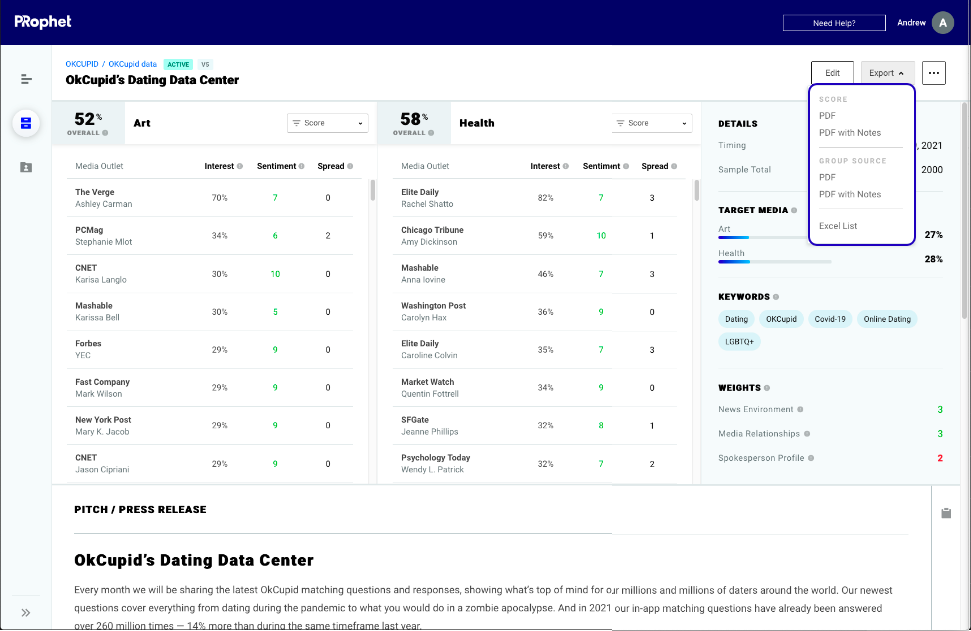971x631 pixels.
Task: Open Andrew's avatar profile icon
Action: 943,23
